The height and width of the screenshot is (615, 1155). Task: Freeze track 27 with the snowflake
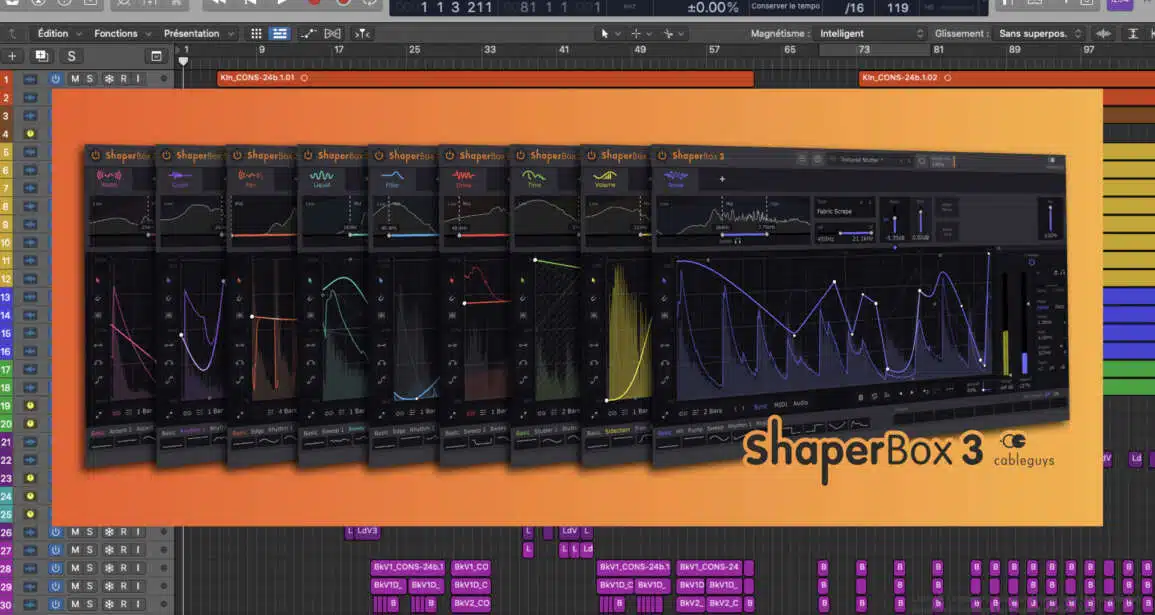[109, 549]
